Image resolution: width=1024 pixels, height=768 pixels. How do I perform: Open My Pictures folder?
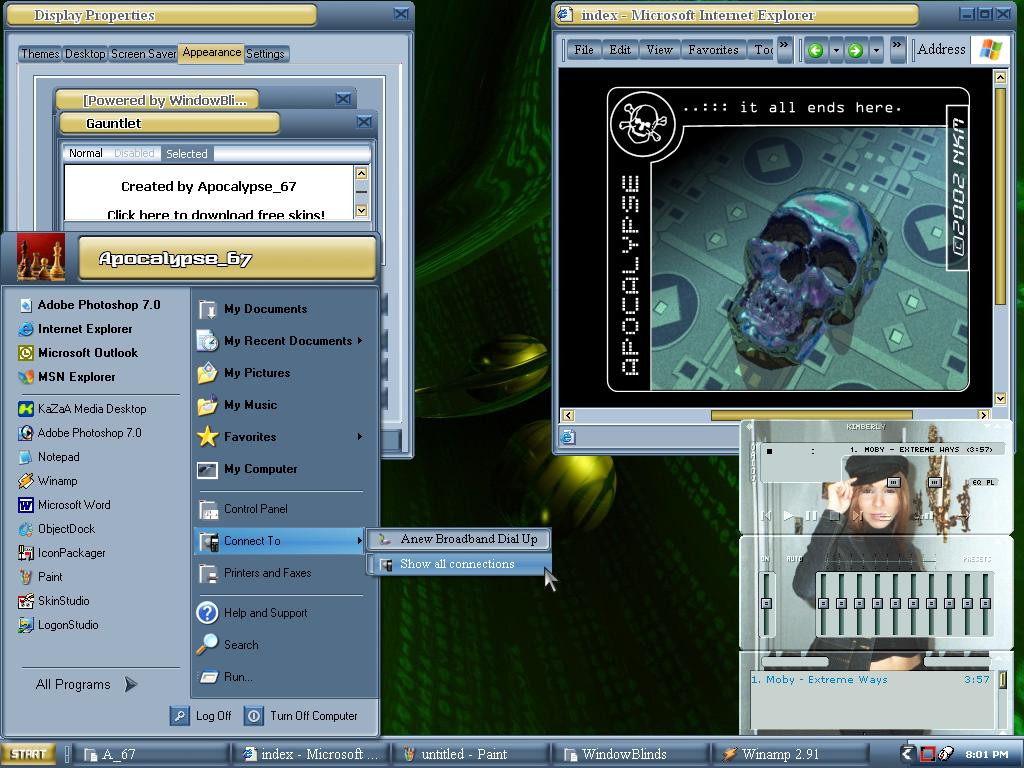coord(244,373)
